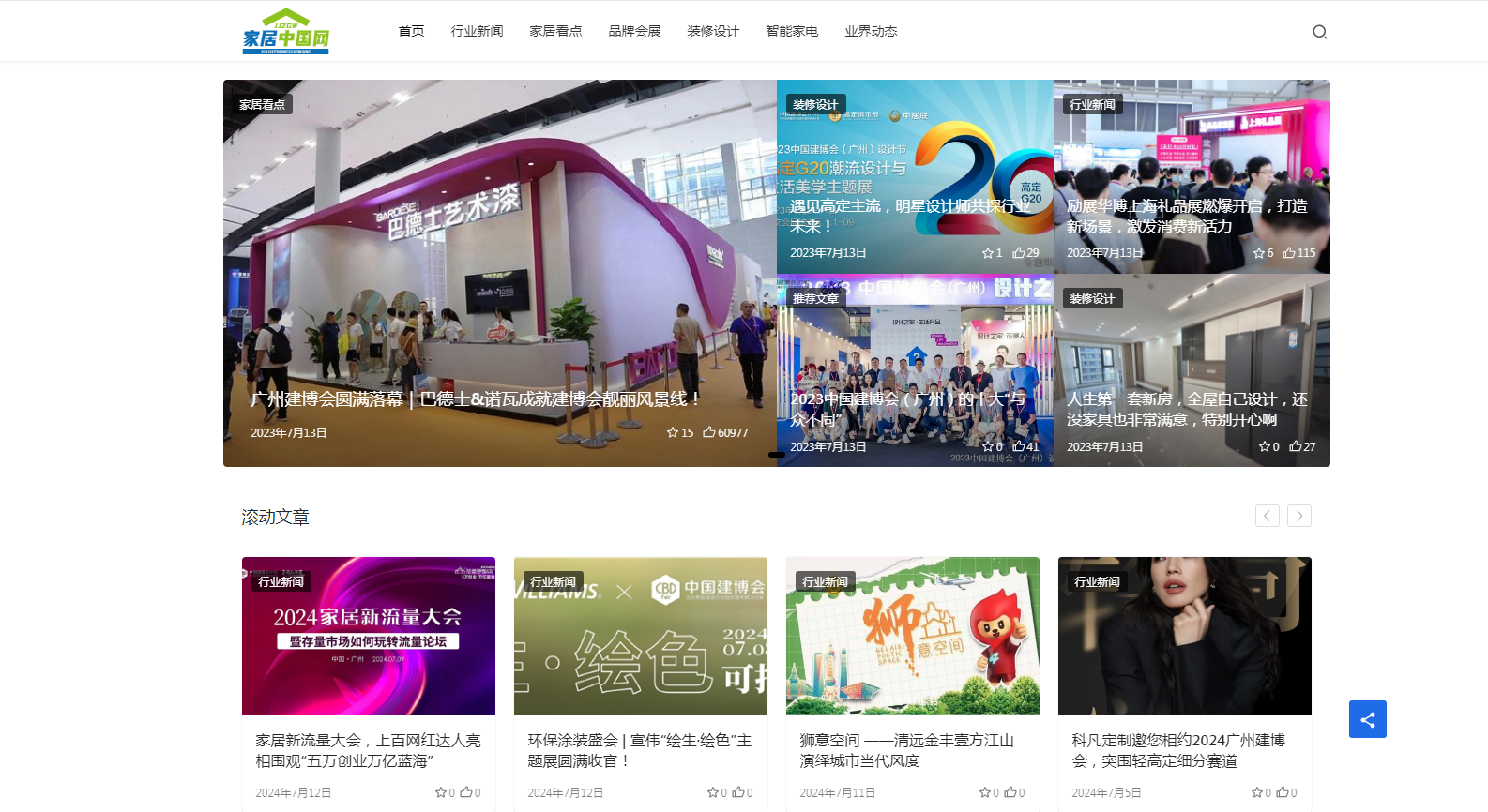Open 智能家电 navigation menu item

click(792, 31)
